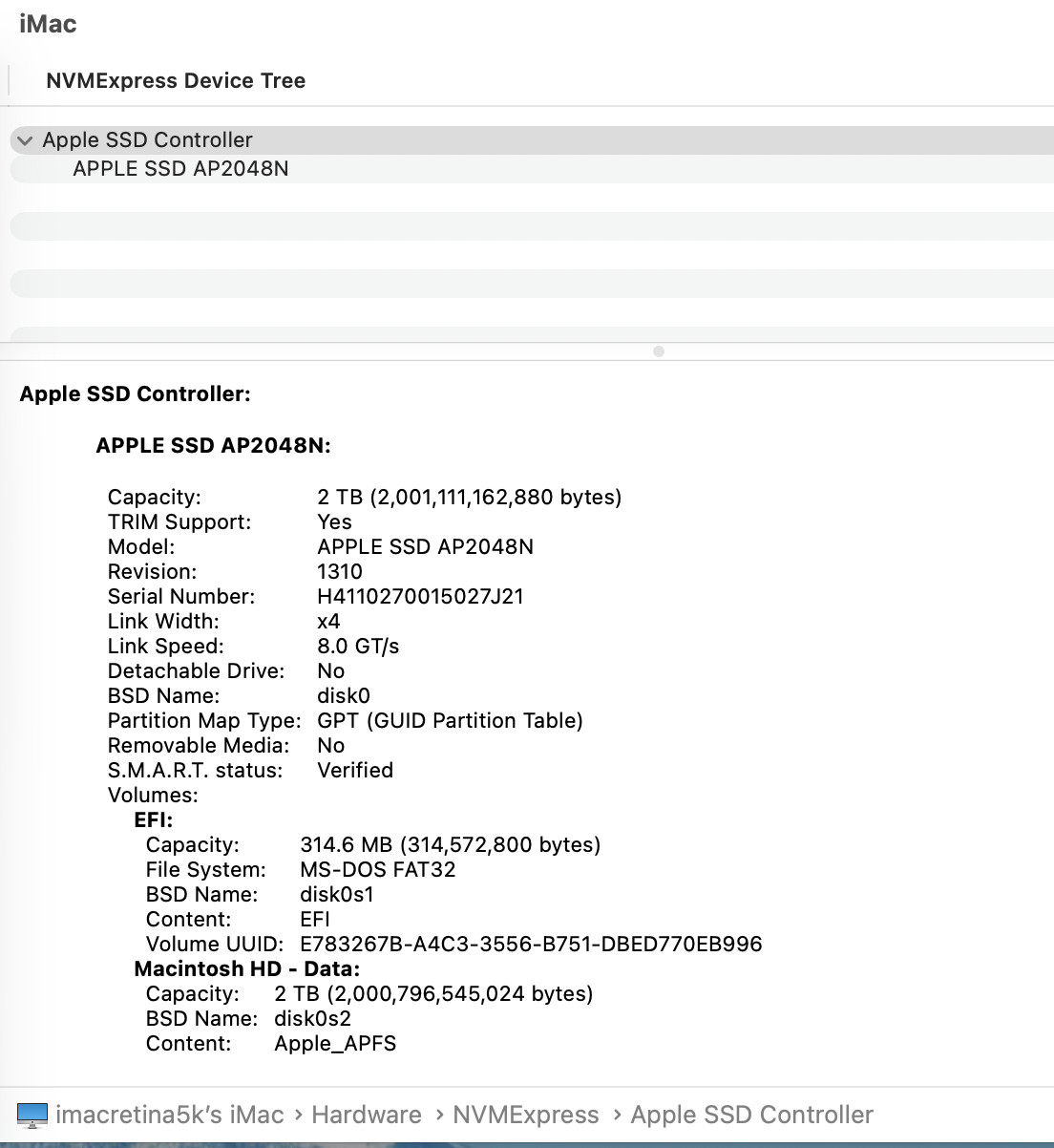Click the Link Width value x4

[328, 622]
